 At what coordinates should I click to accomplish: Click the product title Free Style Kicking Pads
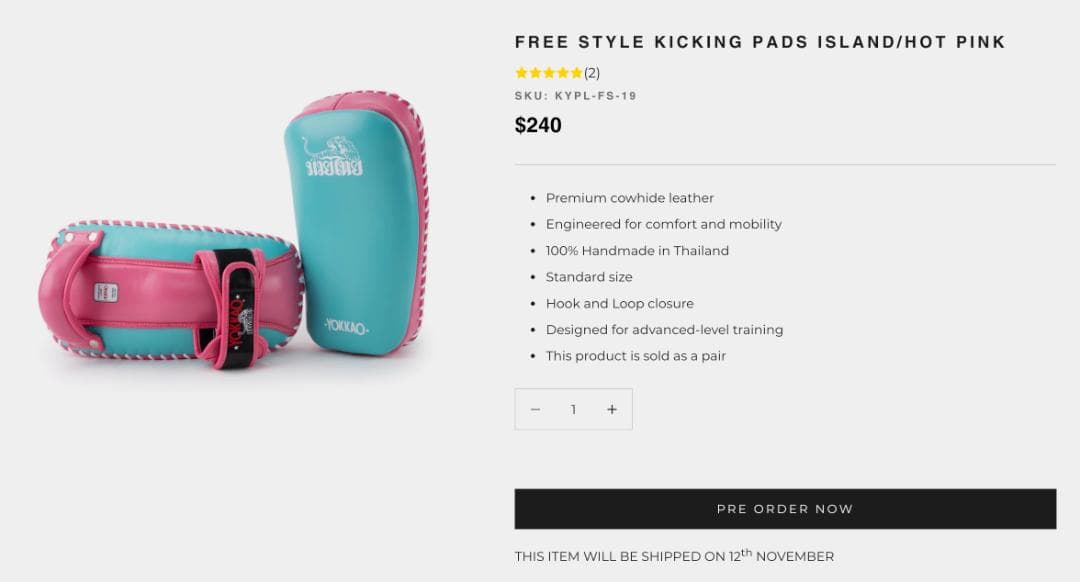point(760,42)
